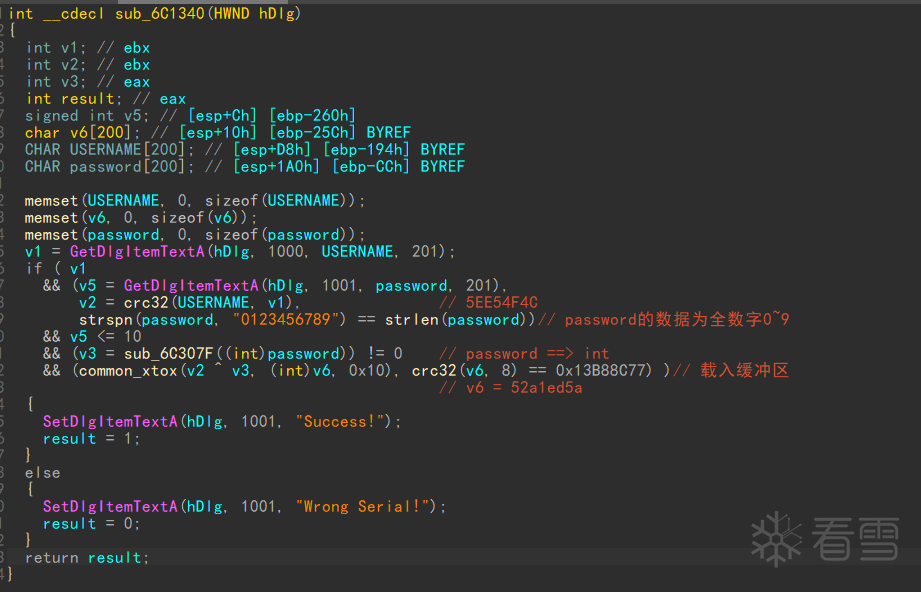Click crc32 in 'crc32(v6, 8)'
Viewport: 921px width, 592px height.
(x=434, y=371)
